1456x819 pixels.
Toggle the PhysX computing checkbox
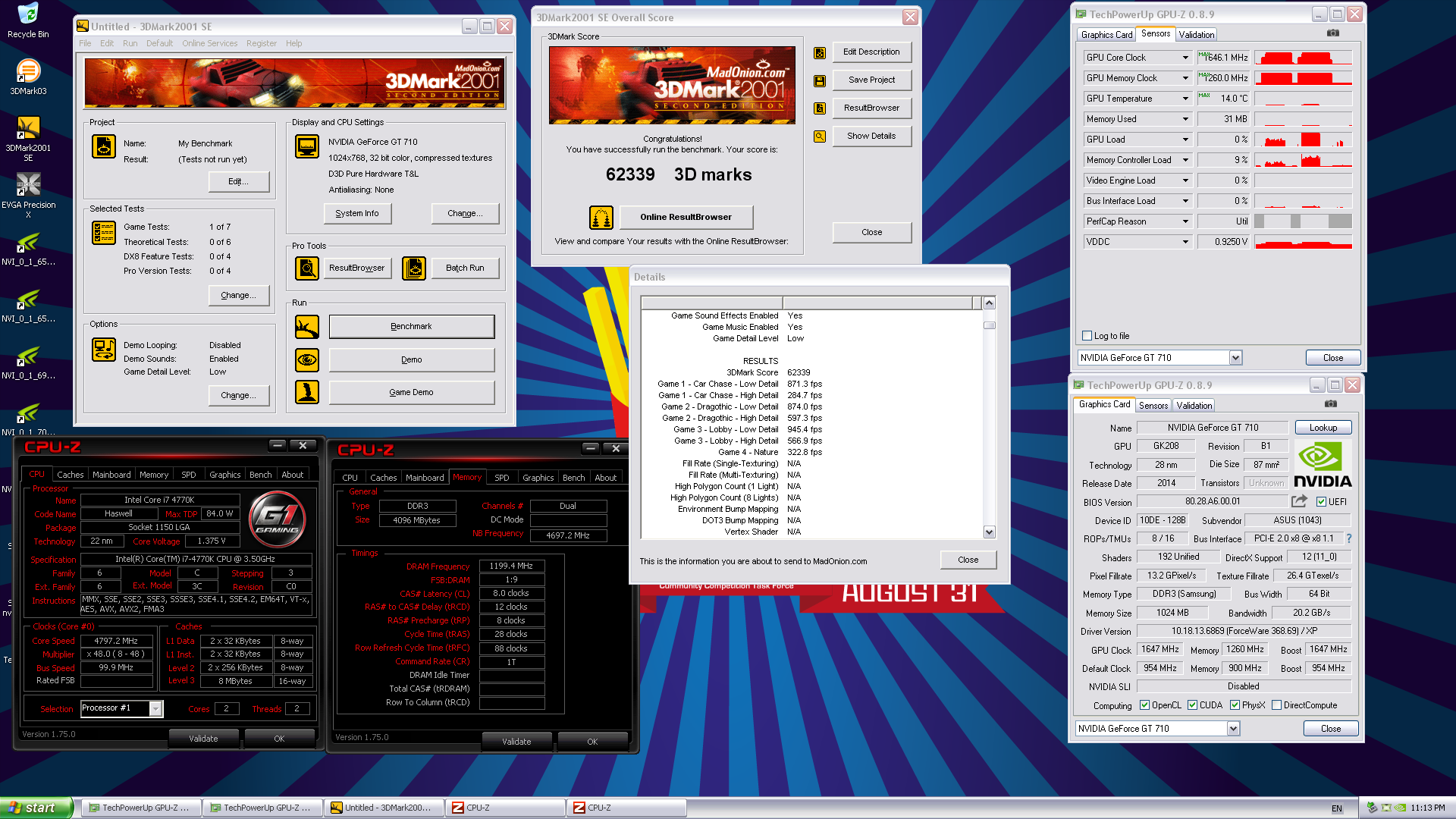tap(1235, 704)
